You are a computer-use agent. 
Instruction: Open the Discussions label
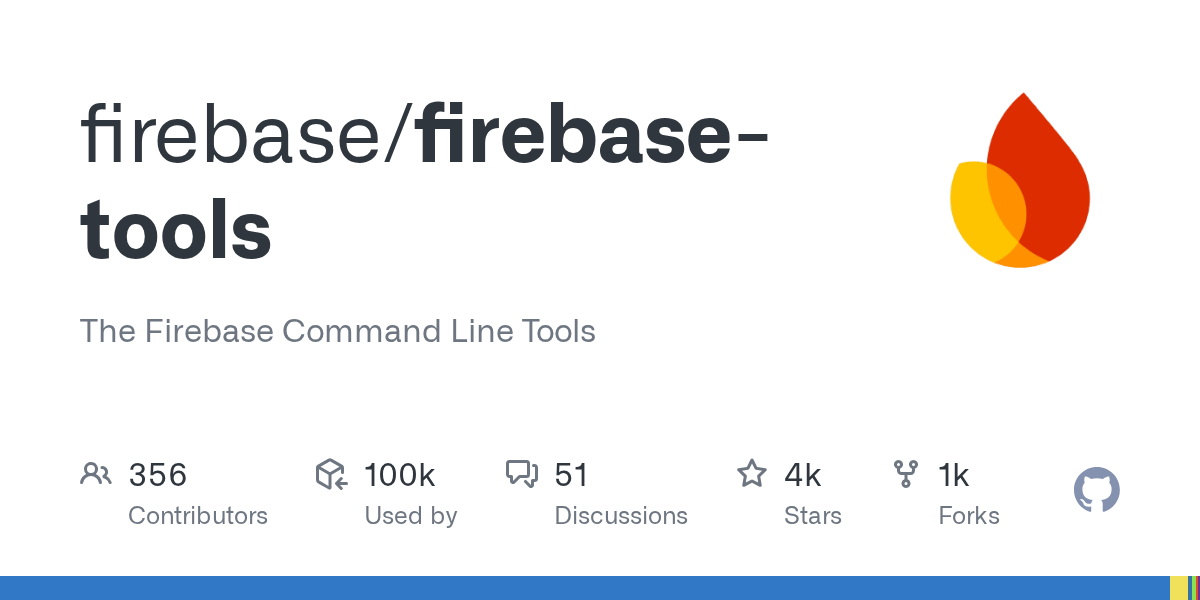click(621, 516)
